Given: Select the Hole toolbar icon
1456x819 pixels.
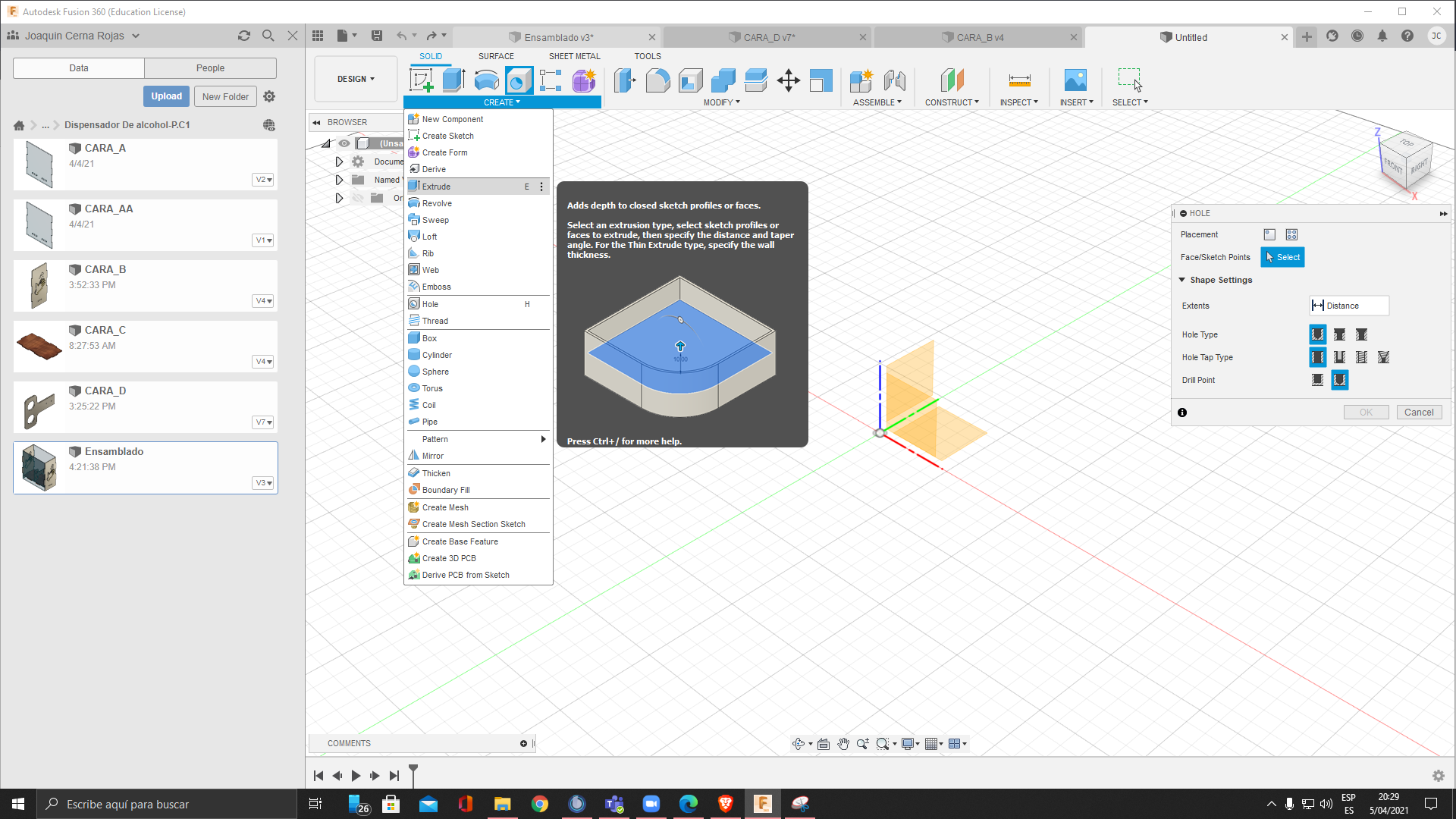Looking at the screenshot, I should (x=519, y=80).
